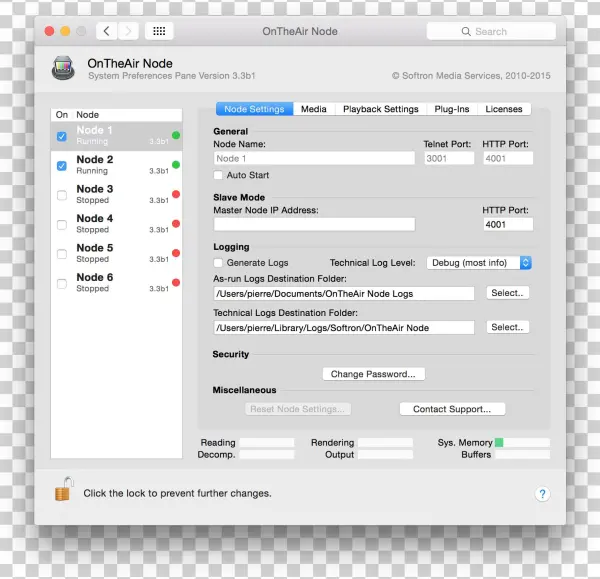Click the Technical Logs path field
This screenshot has height=579, width=600.
(344, 328)
